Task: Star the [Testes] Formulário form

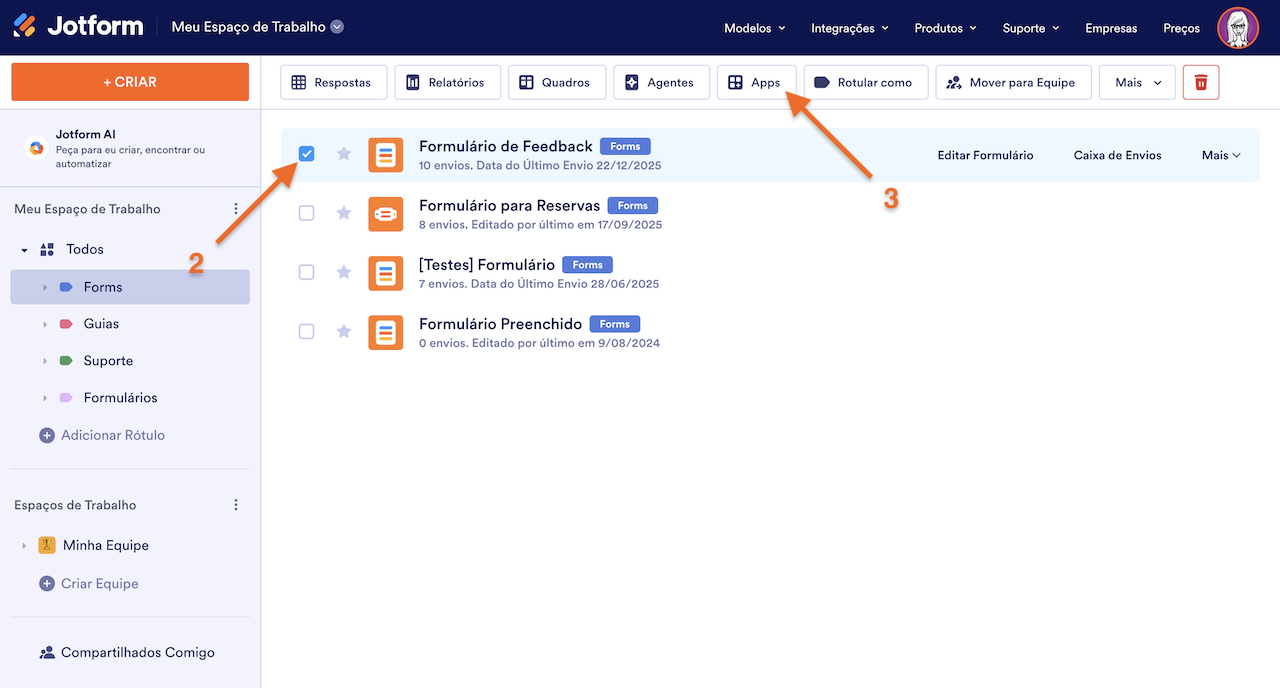Action: click(343, 272)
